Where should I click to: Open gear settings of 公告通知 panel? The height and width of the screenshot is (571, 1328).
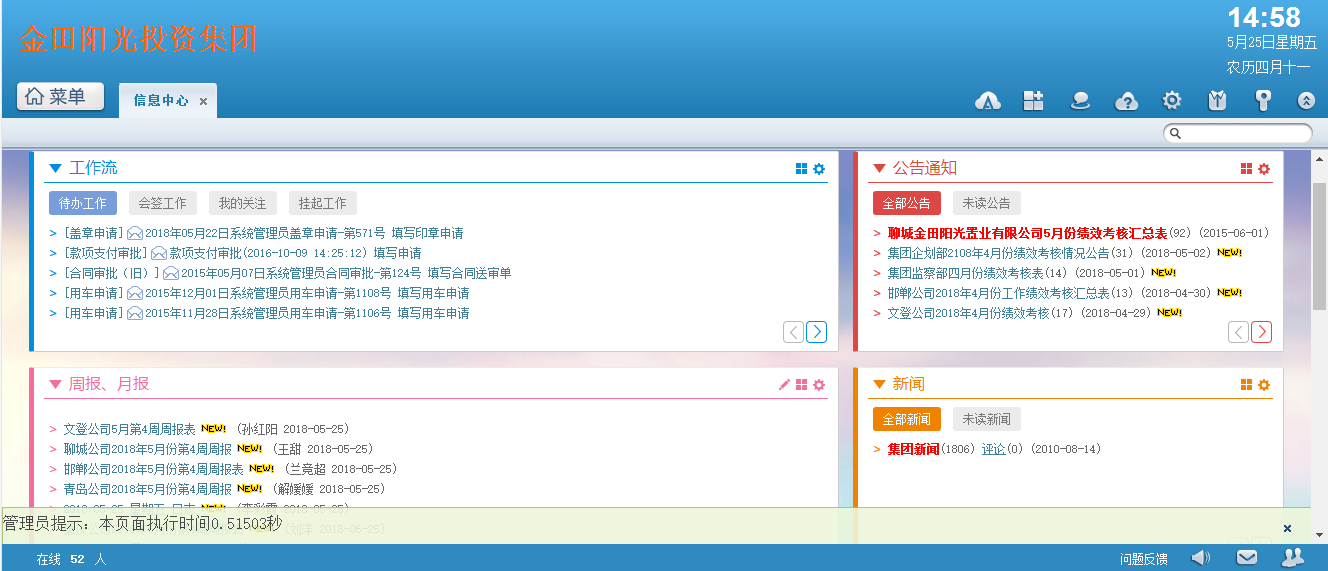click(x=1264, y=169)
